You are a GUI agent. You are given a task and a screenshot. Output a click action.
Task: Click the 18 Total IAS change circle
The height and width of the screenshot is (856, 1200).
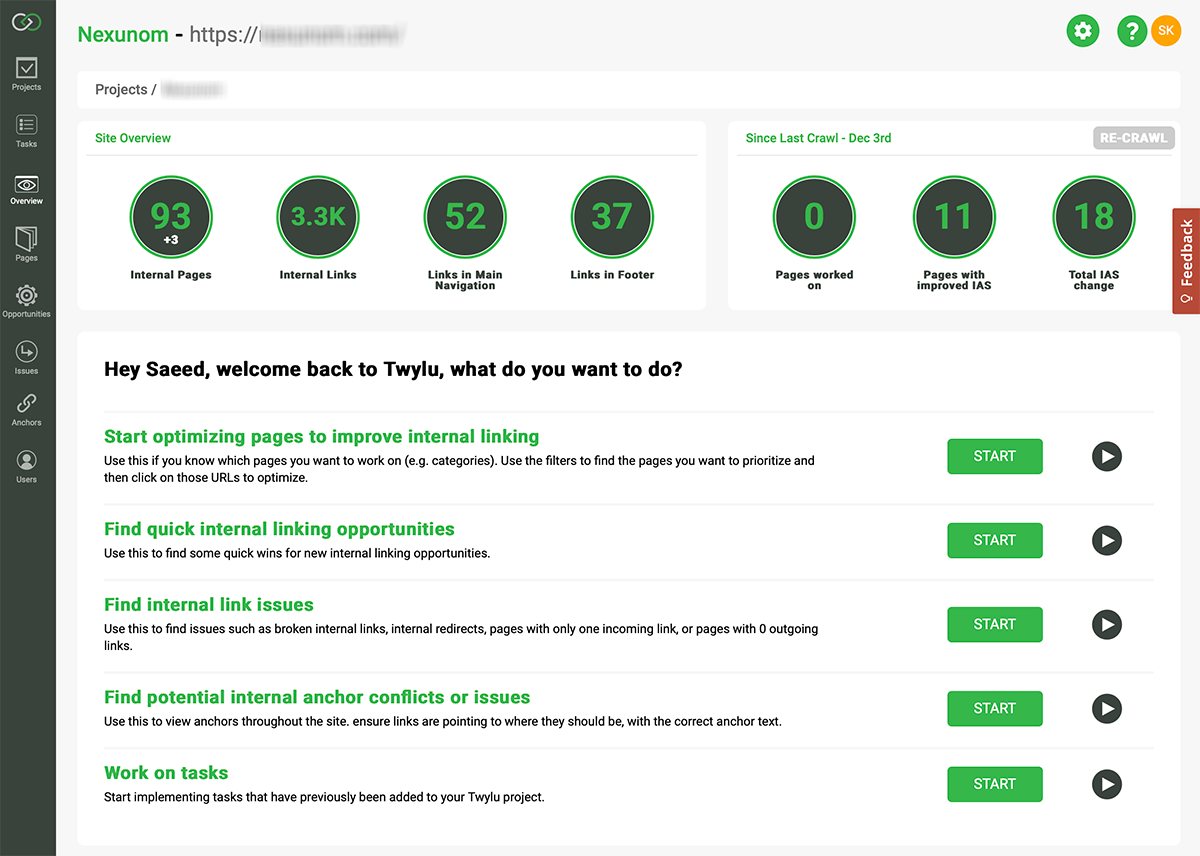(1094, 217)
